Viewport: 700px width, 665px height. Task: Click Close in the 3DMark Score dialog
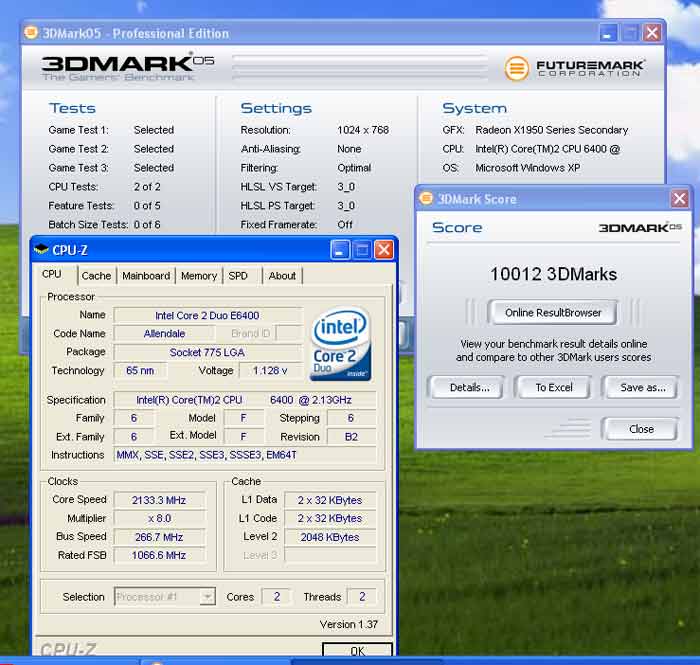(641, 429)
